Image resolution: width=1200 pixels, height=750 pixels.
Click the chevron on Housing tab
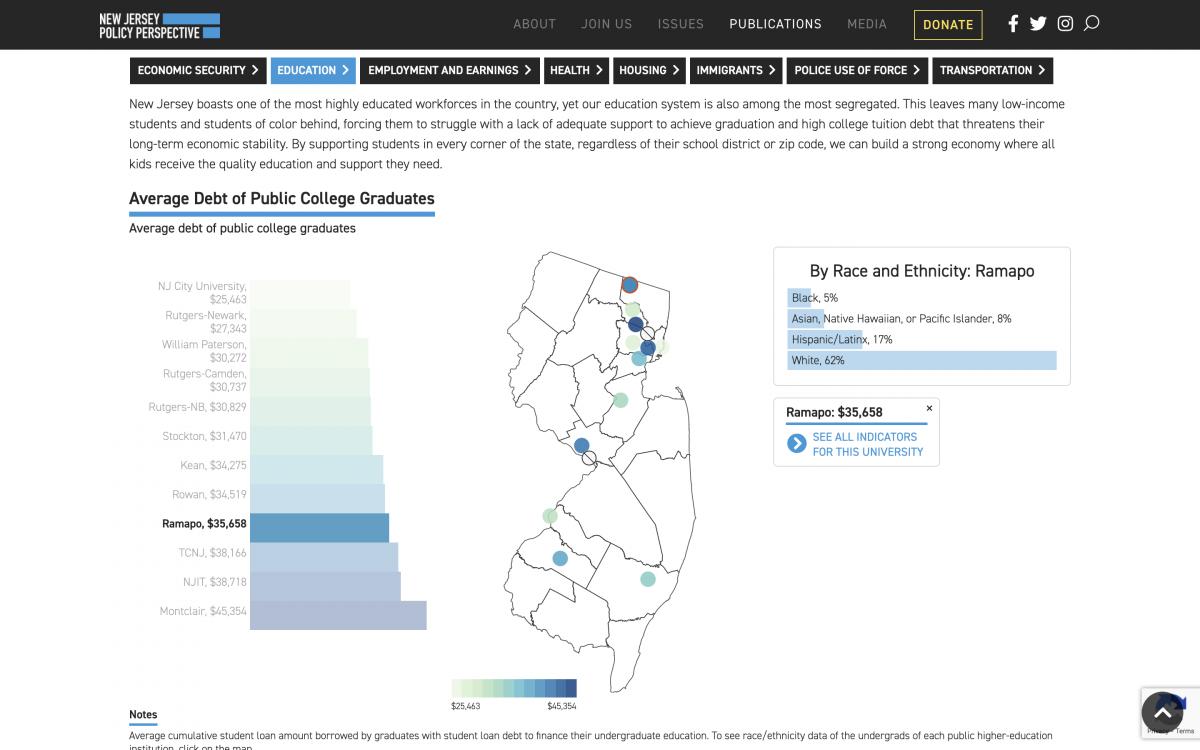coord(676,70)
